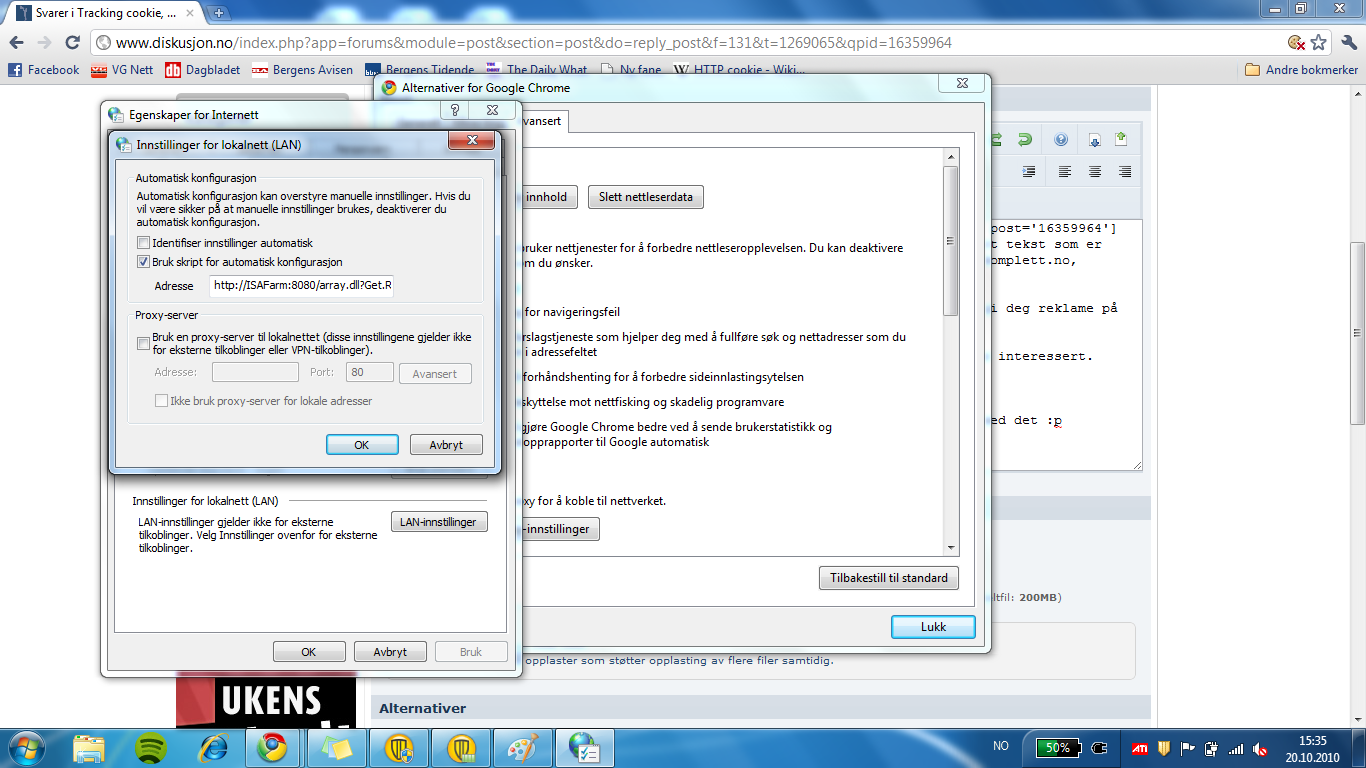Open Internet Explorer from the taskbar

tap(212, 747)
